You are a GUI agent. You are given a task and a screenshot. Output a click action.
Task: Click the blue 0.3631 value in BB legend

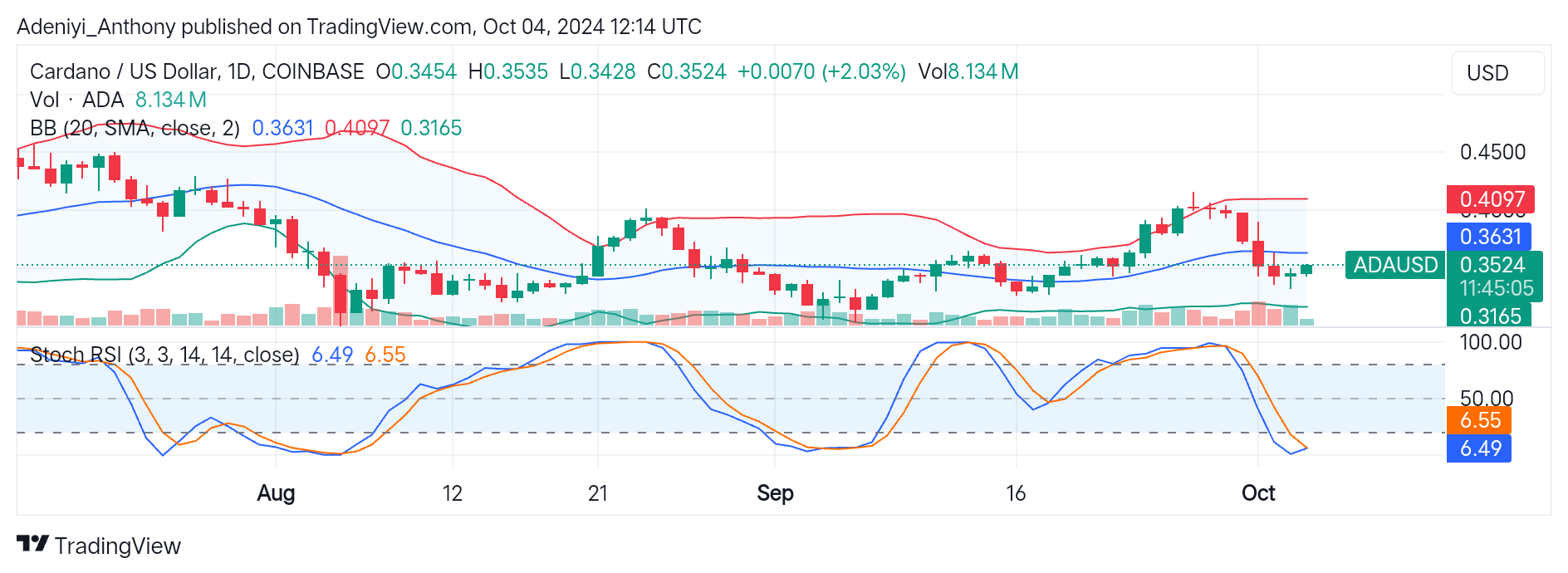pyautogui.click(x=282, y=128)
